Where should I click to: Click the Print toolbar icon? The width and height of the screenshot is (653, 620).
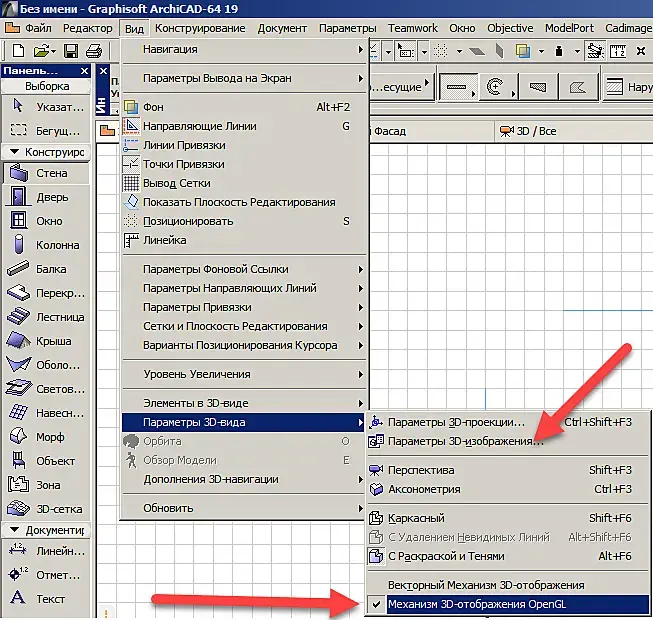point(94,51)
